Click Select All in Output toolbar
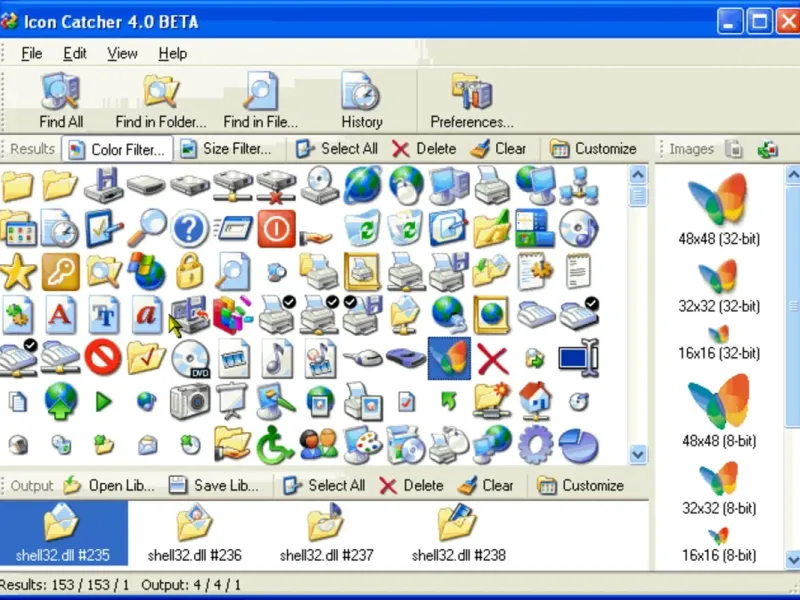 (324, 485)
